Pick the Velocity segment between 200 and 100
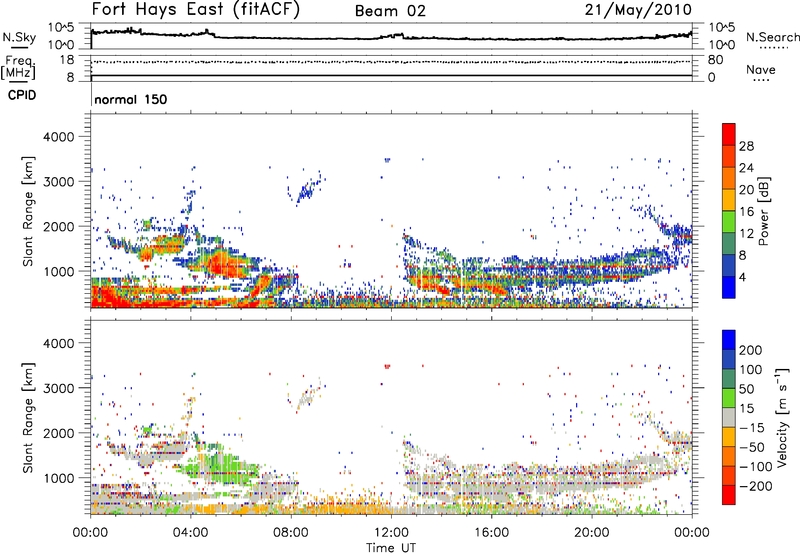 pos(729,359)
